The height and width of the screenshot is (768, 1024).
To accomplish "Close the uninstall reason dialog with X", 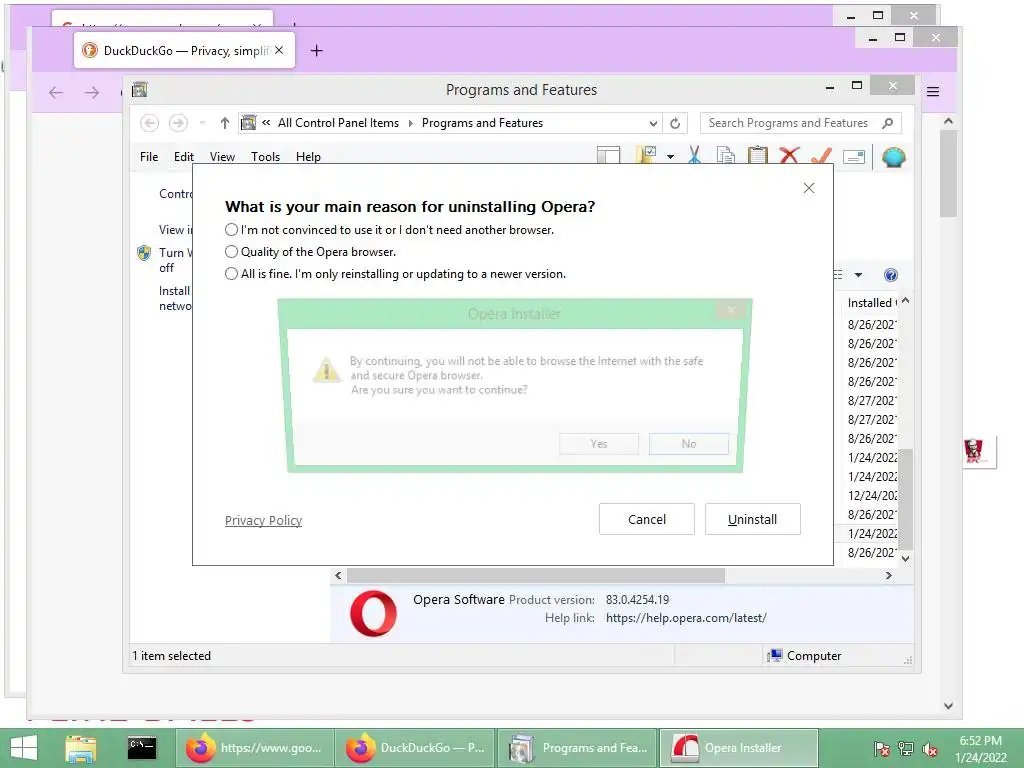I will pos(808,188).
